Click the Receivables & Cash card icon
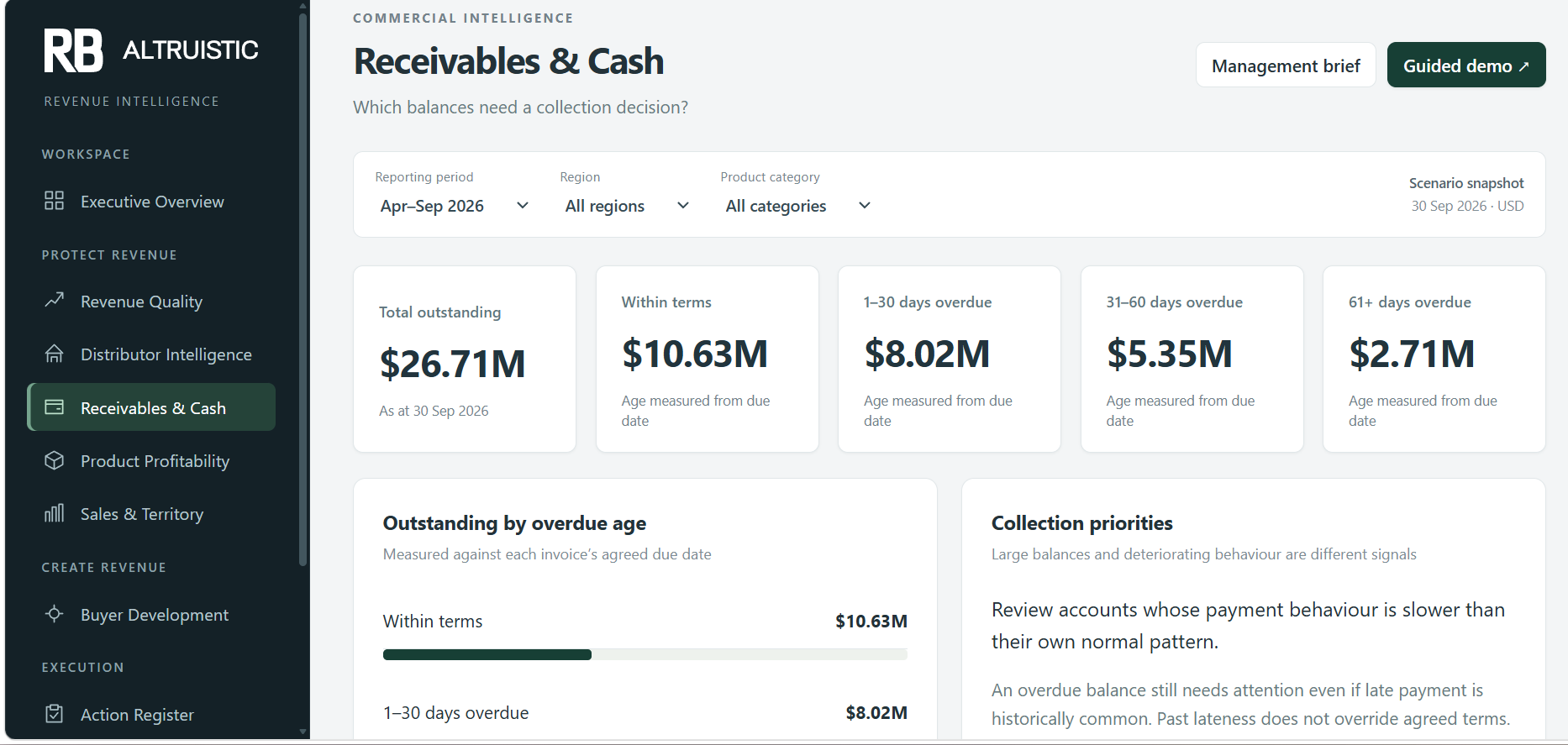Screen dimensions: 1568x745 [x=55, y=407]
